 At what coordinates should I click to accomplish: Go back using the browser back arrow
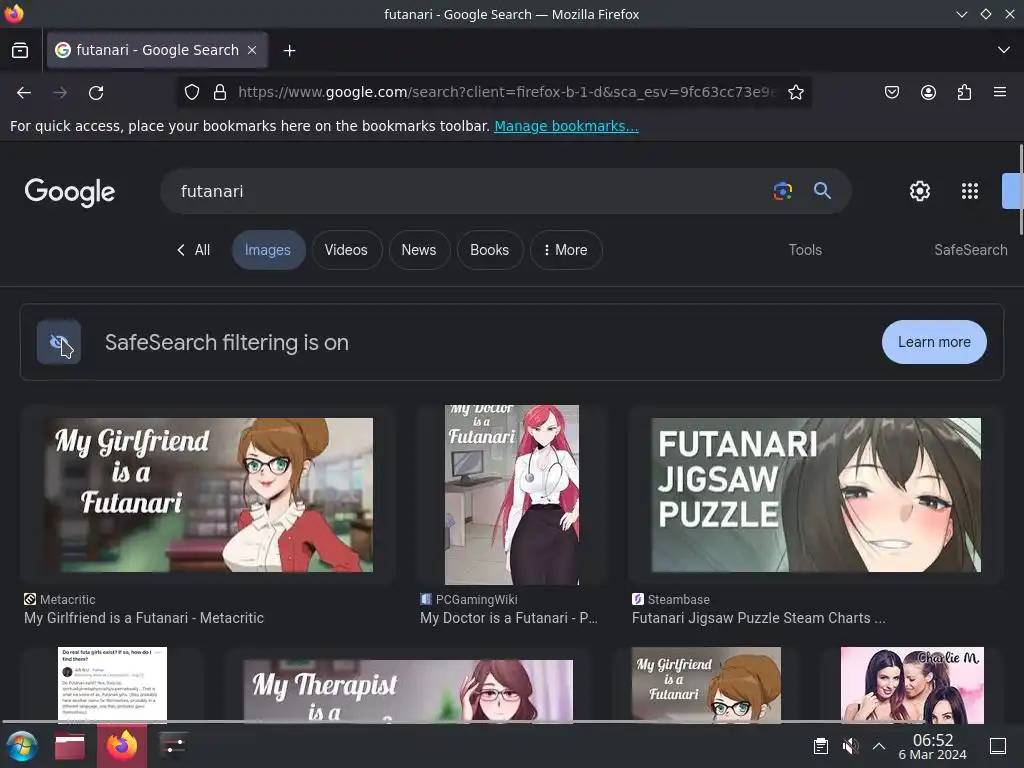coord(24,93)
